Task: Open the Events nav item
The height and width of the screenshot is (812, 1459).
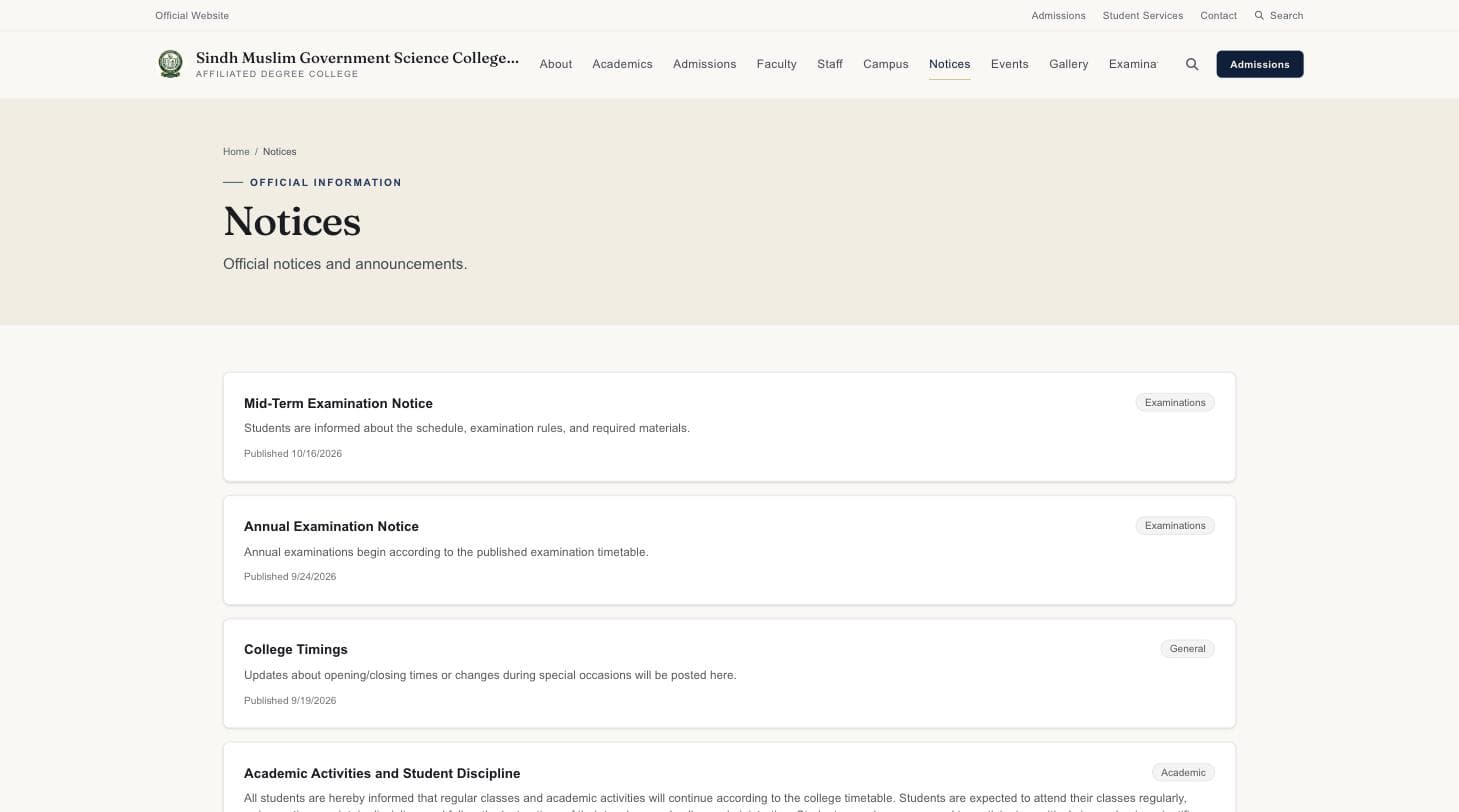Action: click(x=1010, y=64)
